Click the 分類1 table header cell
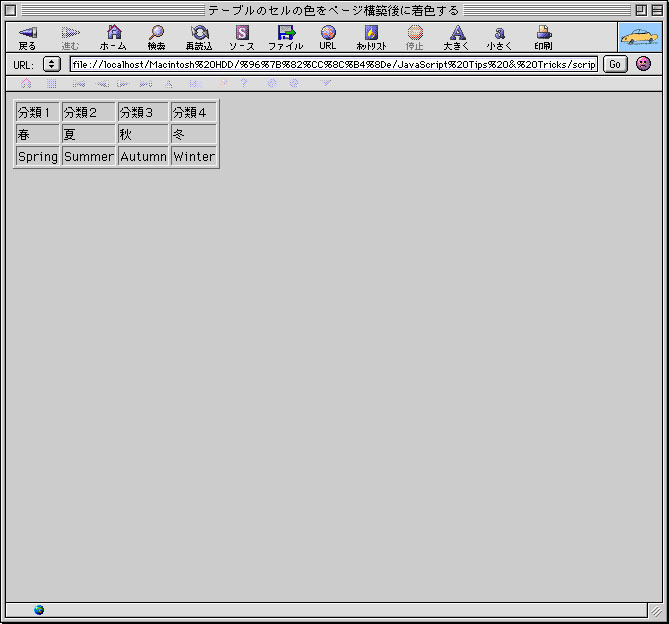The width and height of the screenshot is (669, 624). (37, 112)
